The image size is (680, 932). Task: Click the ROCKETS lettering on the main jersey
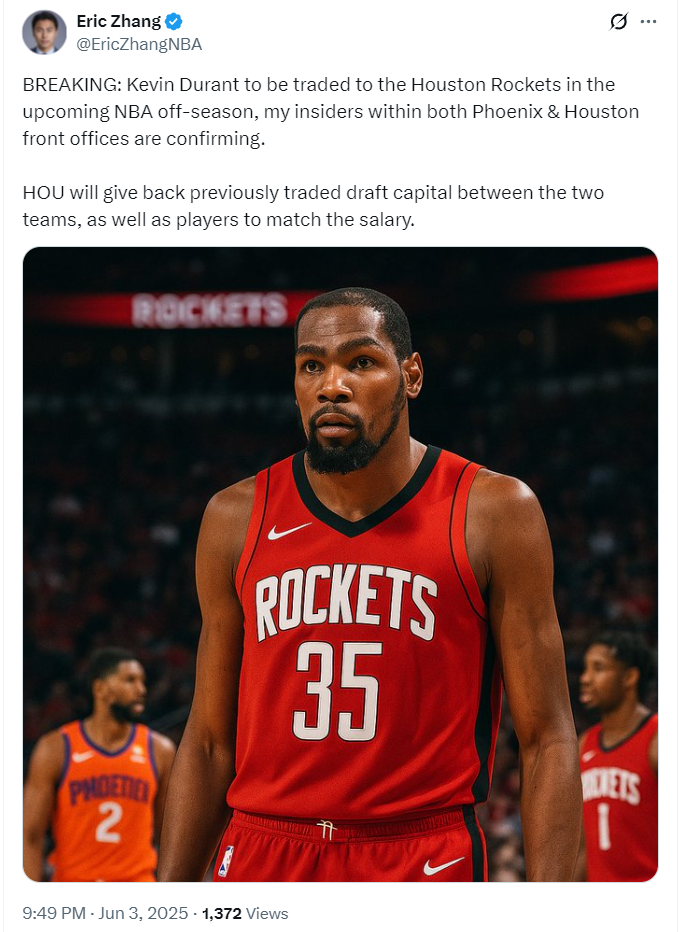[346, 602]
